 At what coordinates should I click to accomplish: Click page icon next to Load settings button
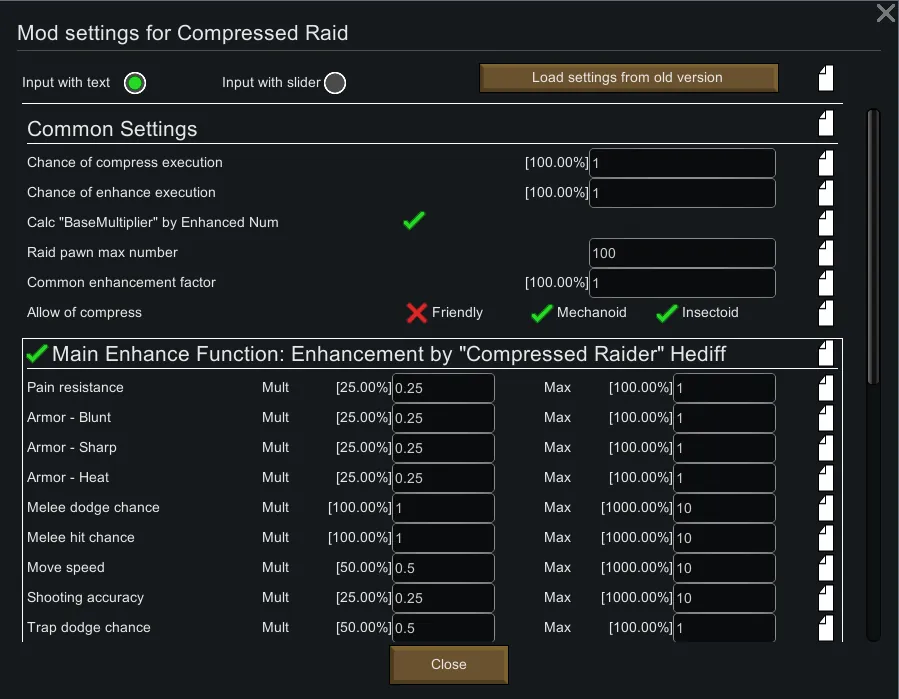[825, 78]
